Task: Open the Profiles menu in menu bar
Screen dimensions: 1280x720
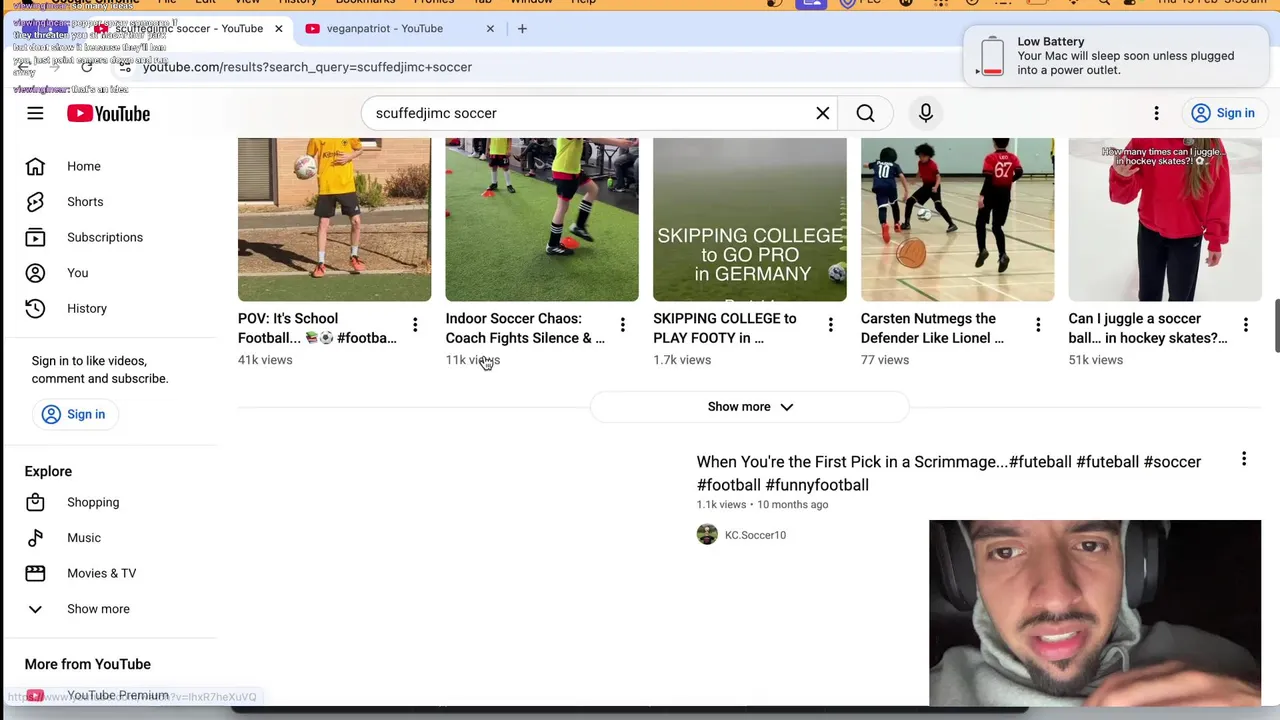Action: (434, 2)
